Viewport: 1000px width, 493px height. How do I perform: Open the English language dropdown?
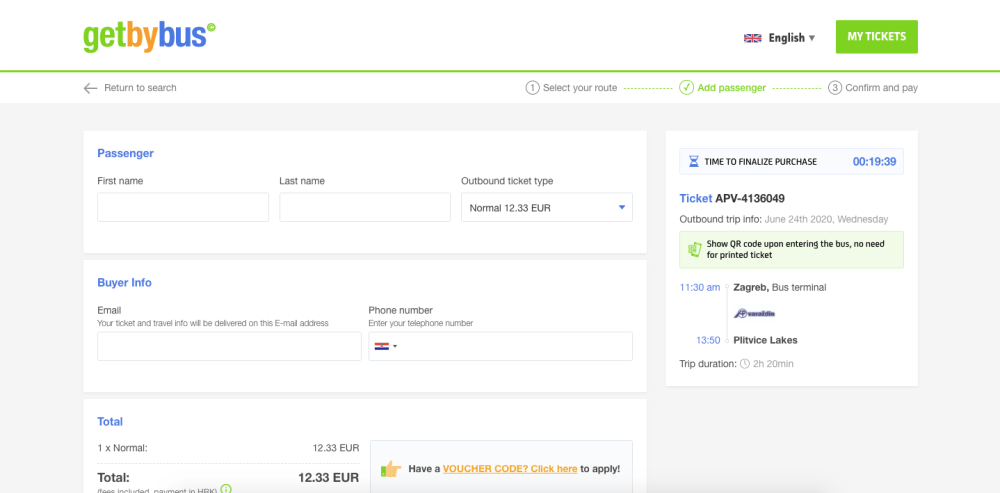click(791, 38)
